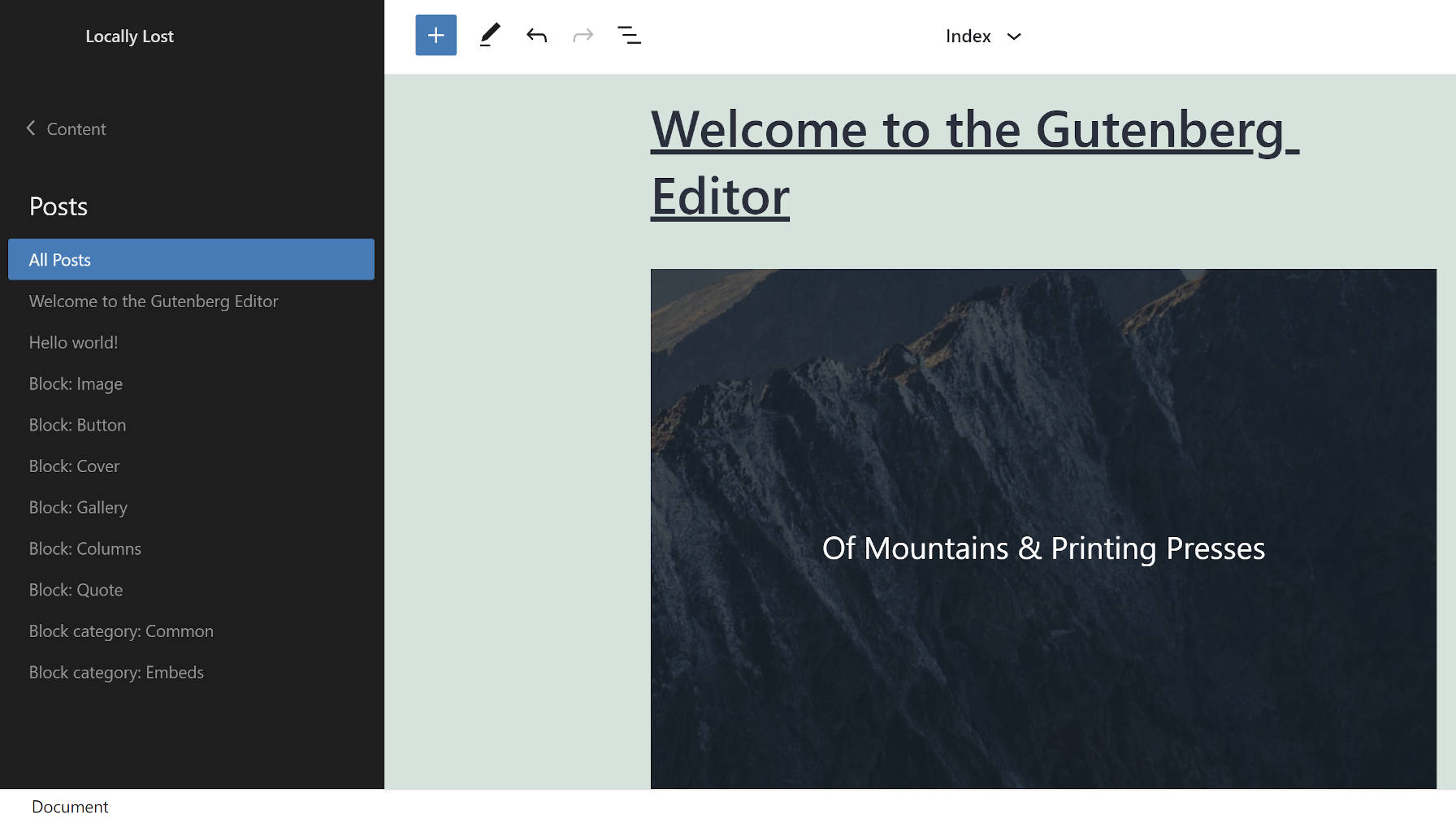Redo the last change
1456x819 pixels.
point(583,35)
